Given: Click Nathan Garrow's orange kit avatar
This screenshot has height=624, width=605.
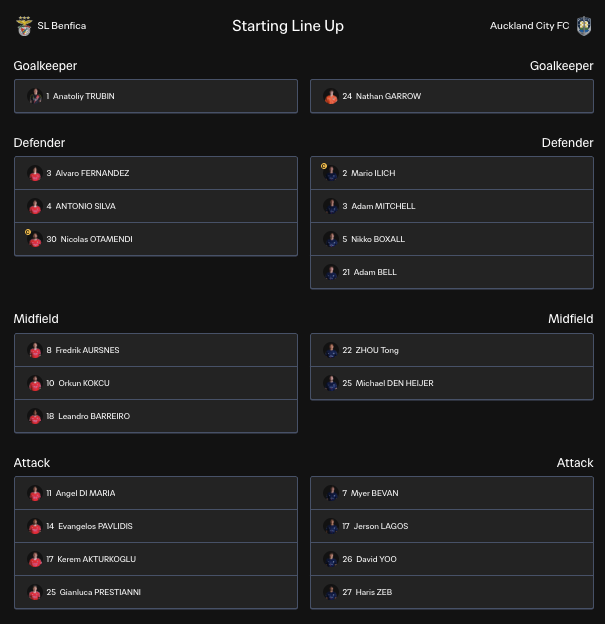Looking at the screenshot, I should click(331, 96).
